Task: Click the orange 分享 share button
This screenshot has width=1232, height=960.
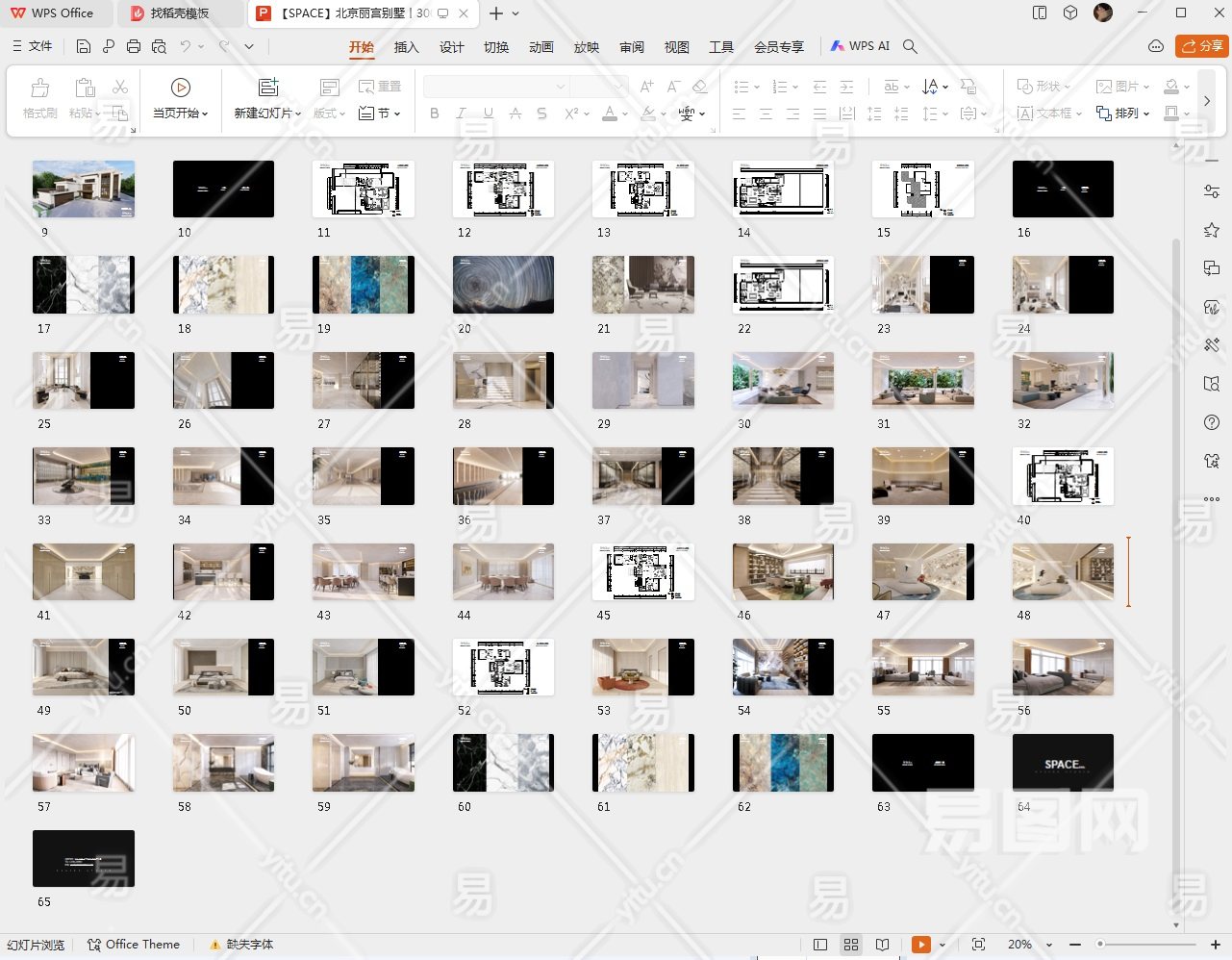Action: point(1202,46)
